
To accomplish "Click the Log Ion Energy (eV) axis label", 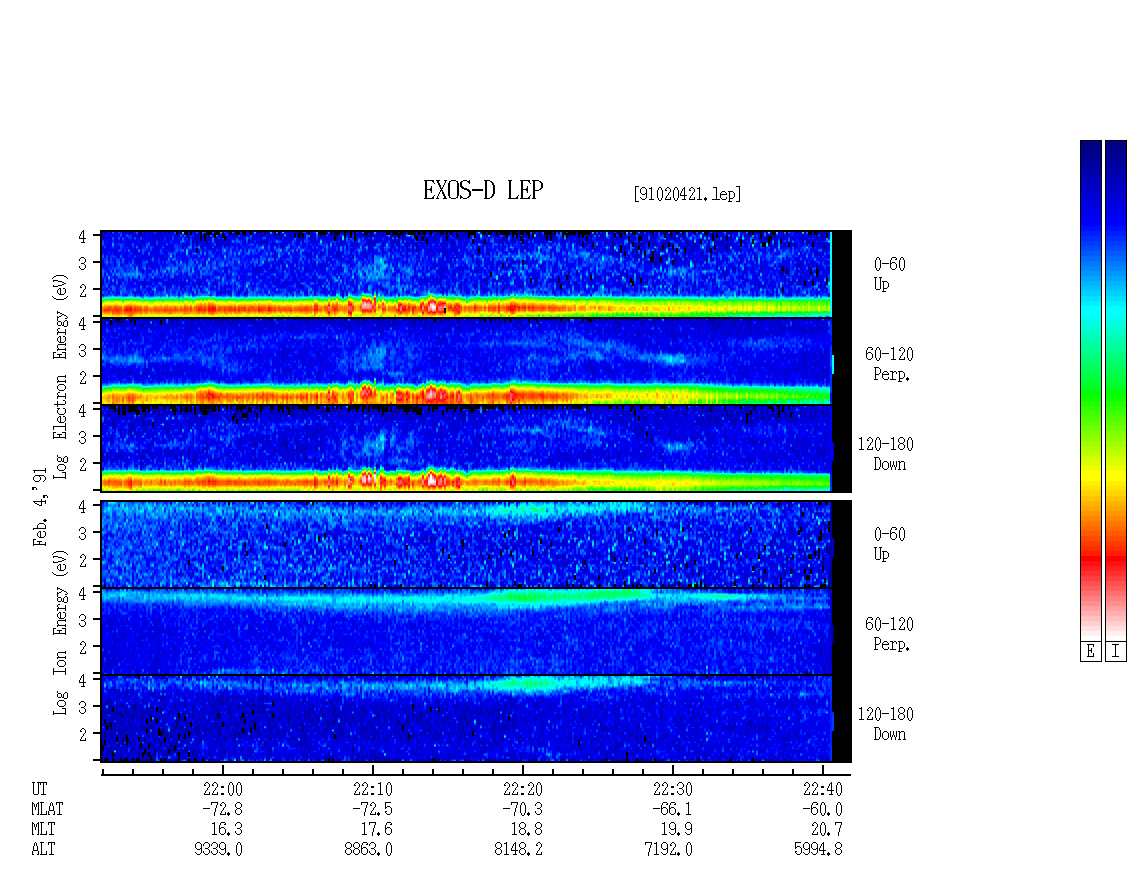I will coord(60,632).
